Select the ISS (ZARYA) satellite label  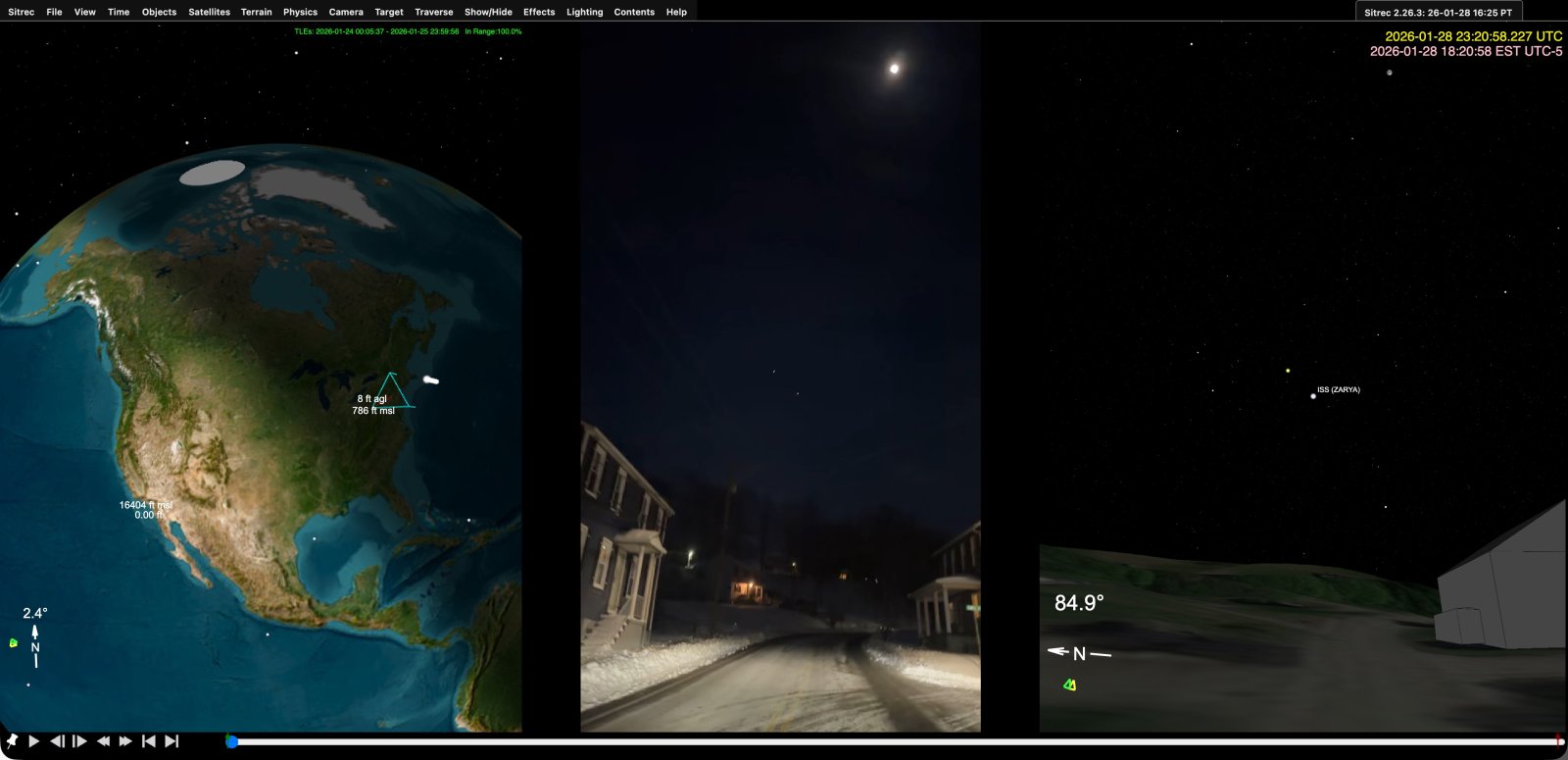click(x=1338, y=390)
